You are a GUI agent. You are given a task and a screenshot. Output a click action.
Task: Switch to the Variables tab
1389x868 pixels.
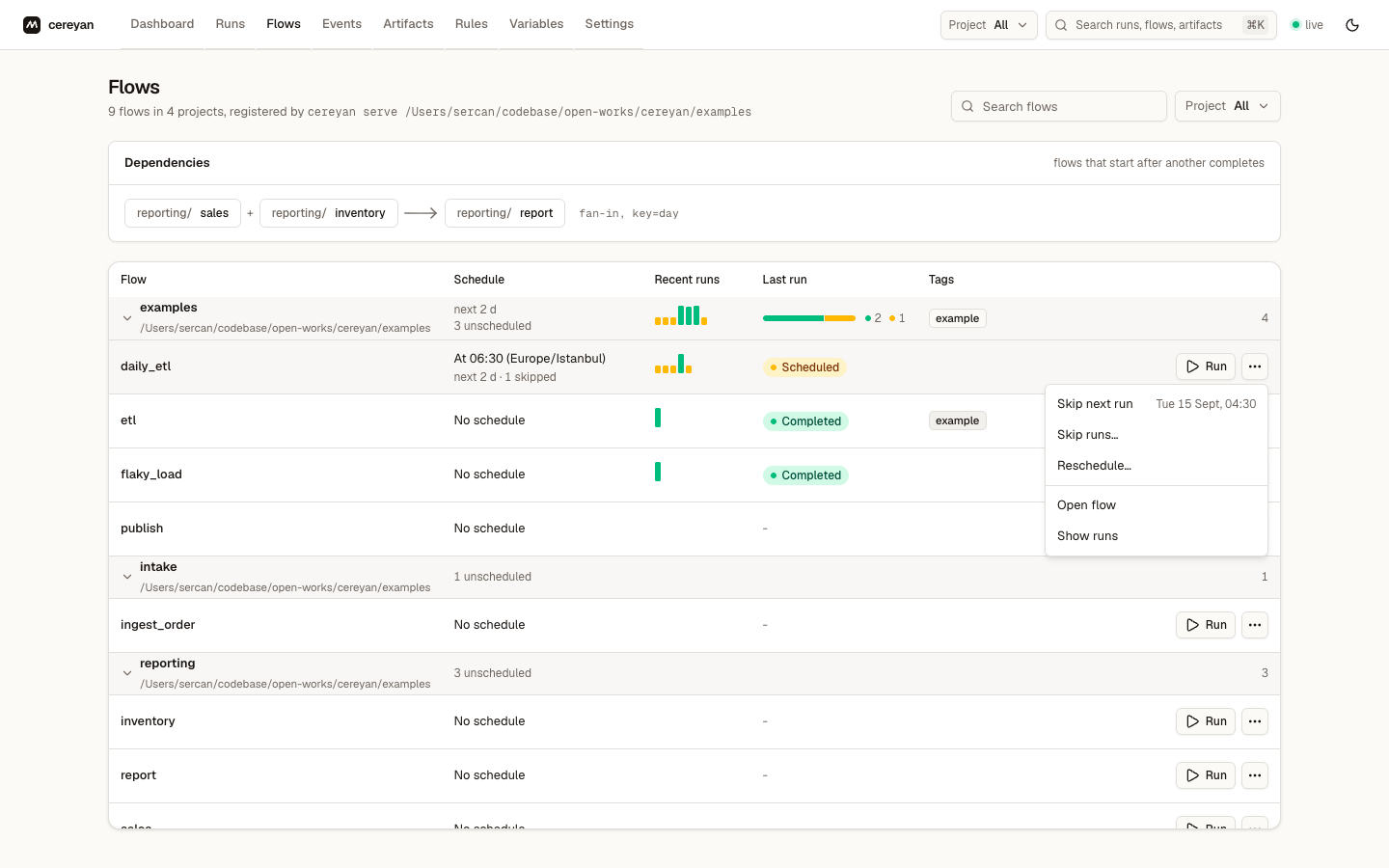click(x=536, y=24)
